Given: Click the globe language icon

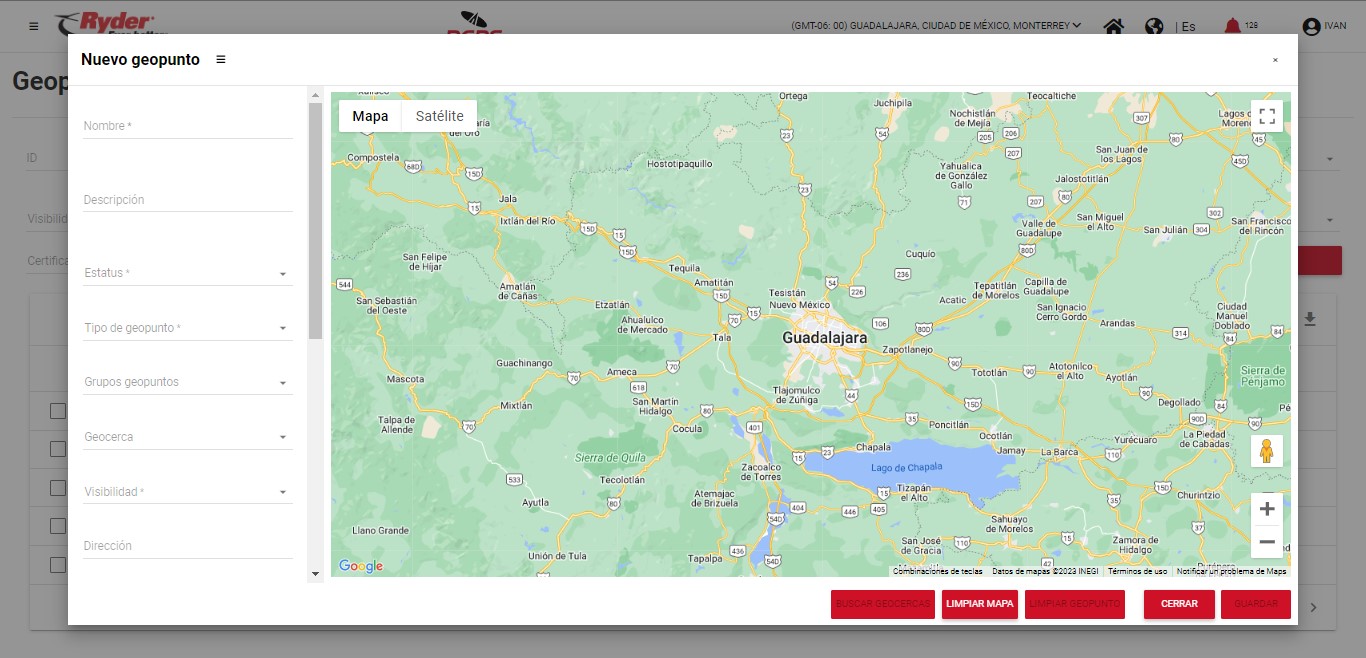Looking at the screenshot, I should [1154, 26].
